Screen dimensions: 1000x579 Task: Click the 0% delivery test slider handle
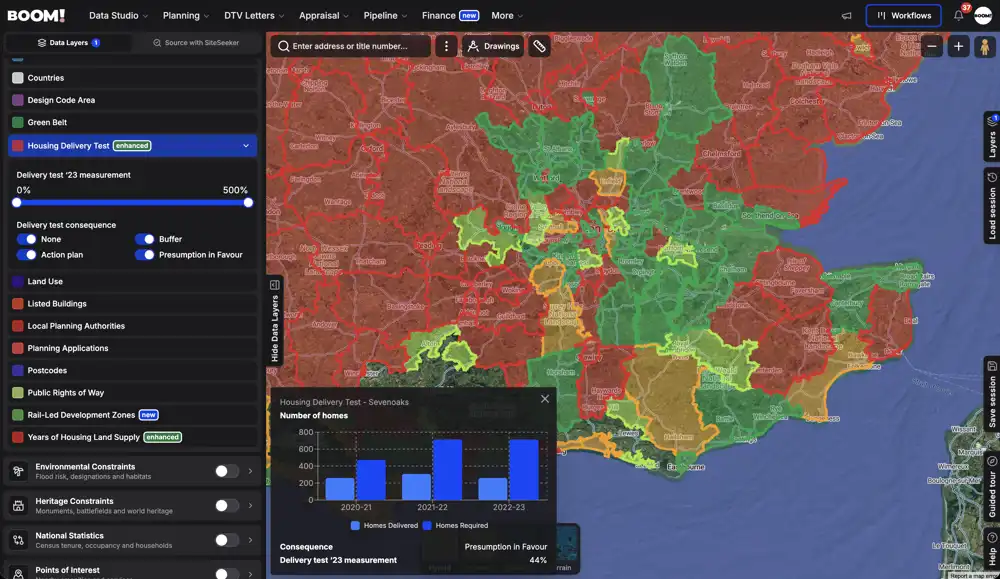click(17, 203)
